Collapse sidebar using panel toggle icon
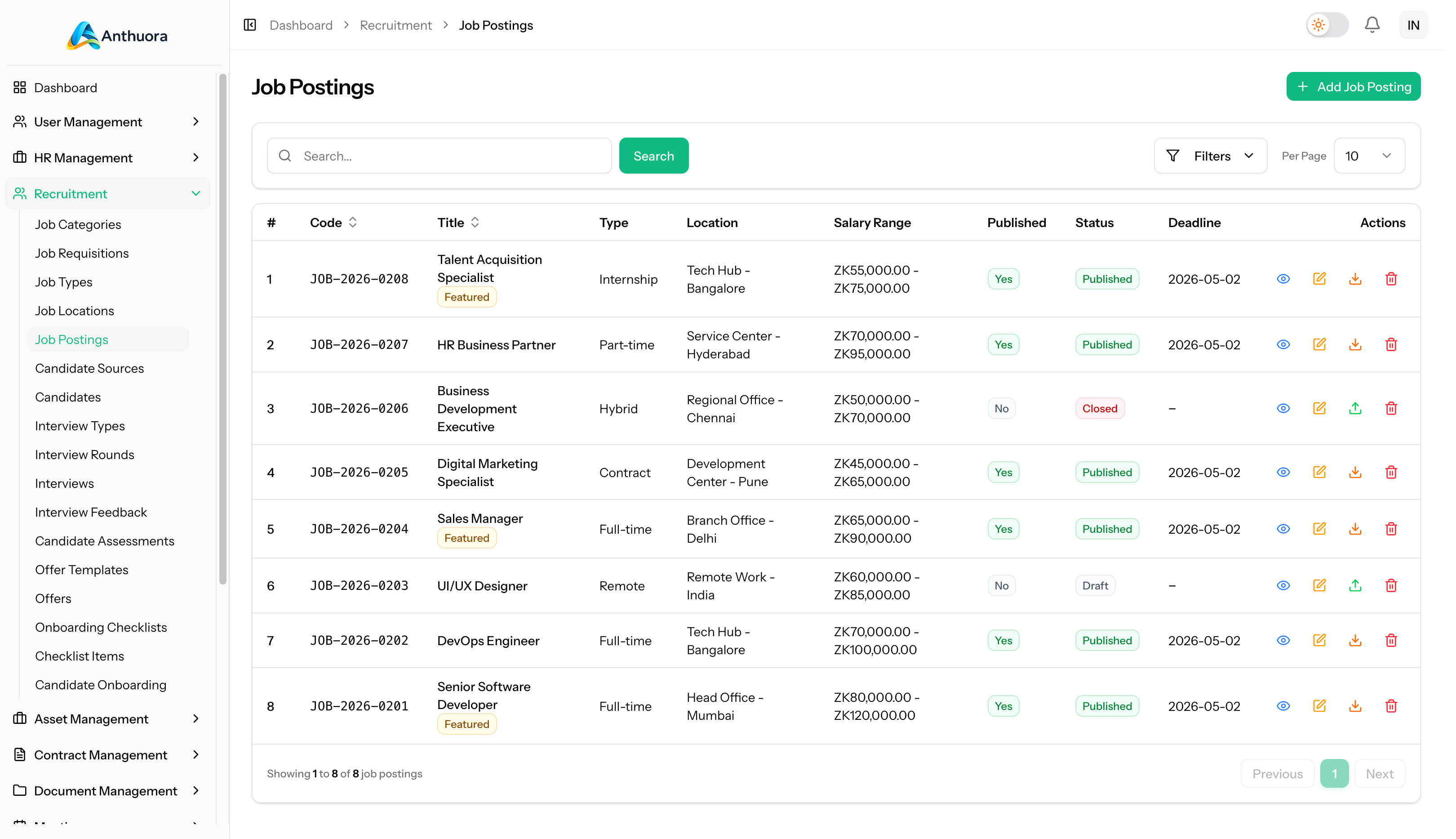Image resolution: width=1456 pixels, height=839 pixels. tap(249, 25)
